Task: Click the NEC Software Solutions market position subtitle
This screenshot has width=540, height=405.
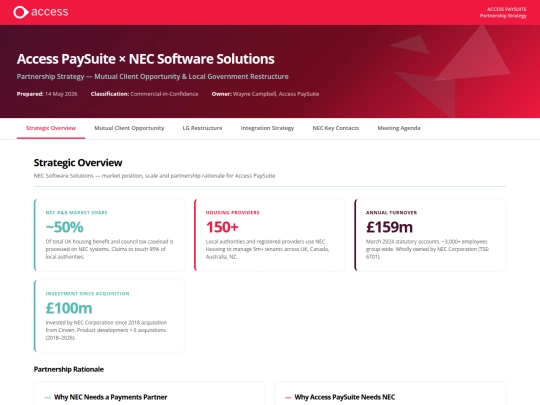Action: pos(154,176)
